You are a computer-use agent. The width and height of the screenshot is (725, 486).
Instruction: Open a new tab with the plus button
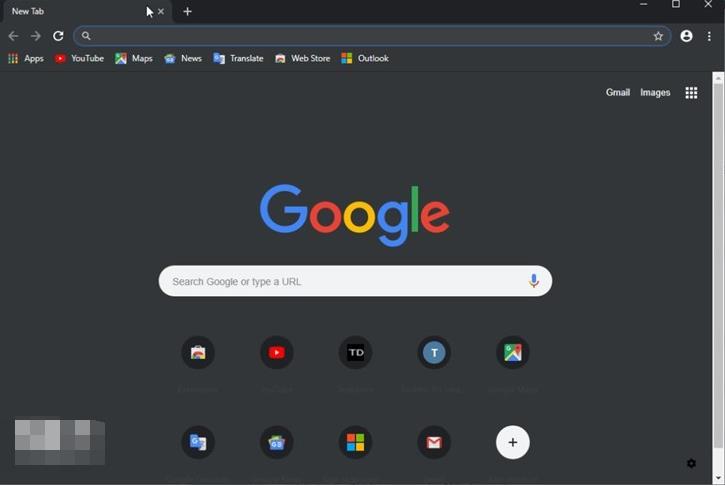[187, 12]
